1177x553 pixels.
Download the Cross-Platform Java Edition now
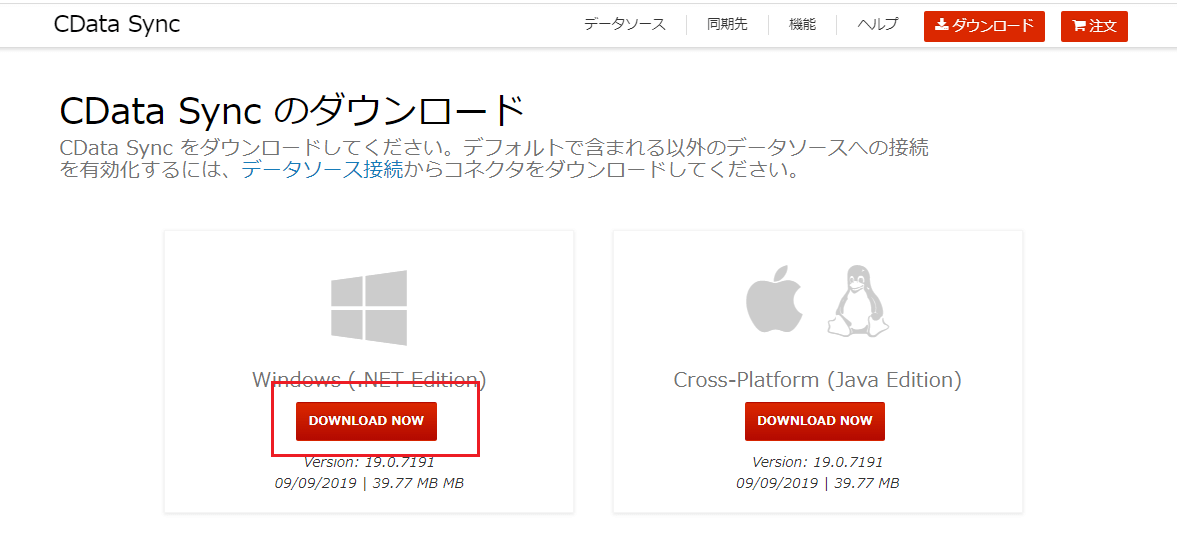point(814,421)
